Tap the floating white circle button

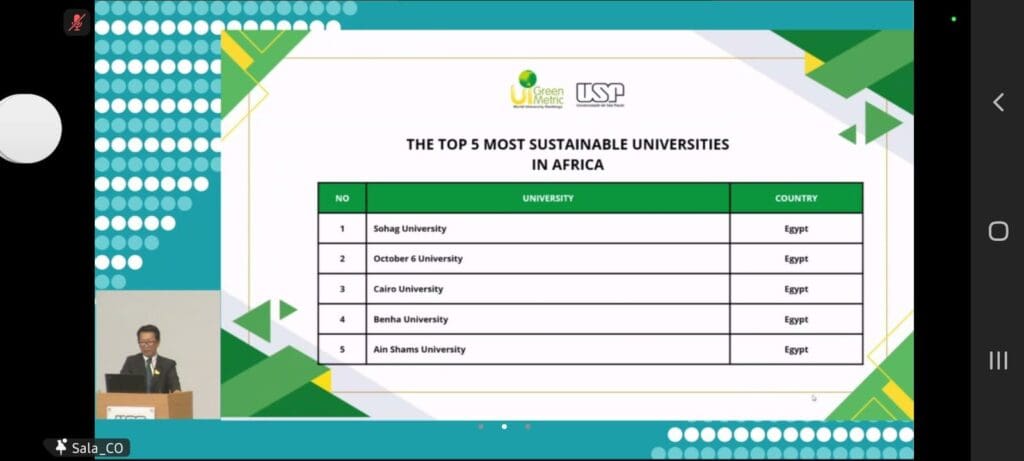coord(28,128)
